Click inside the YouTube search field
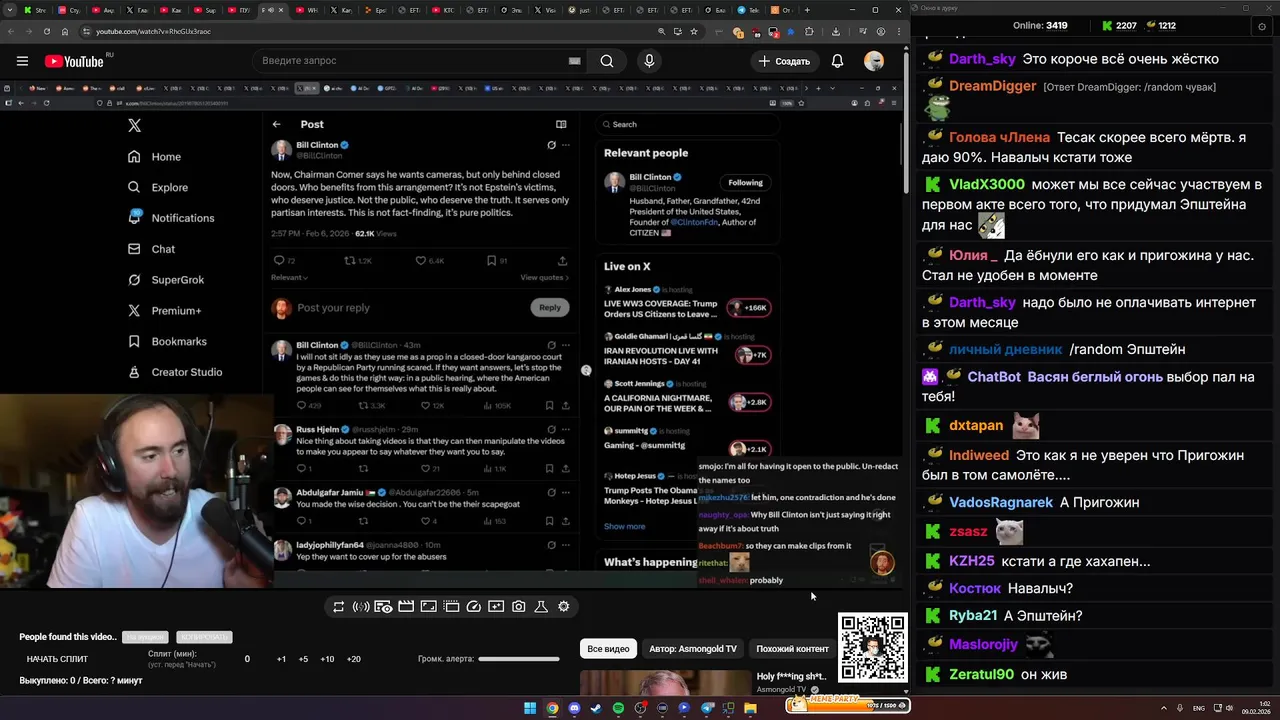 [410, 61]
